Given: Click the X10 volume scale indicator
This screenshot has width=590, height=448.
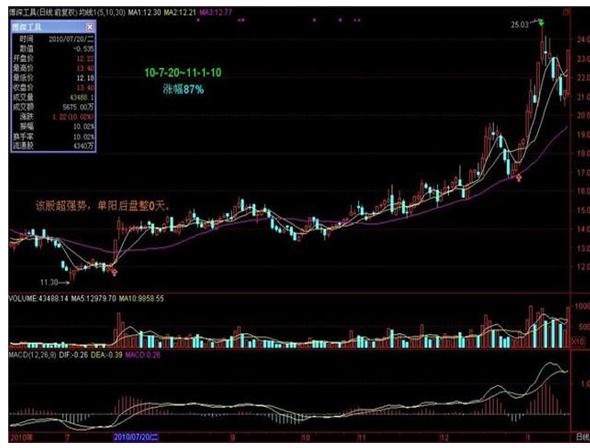Looking at the screenshot, I should [578, 342].
